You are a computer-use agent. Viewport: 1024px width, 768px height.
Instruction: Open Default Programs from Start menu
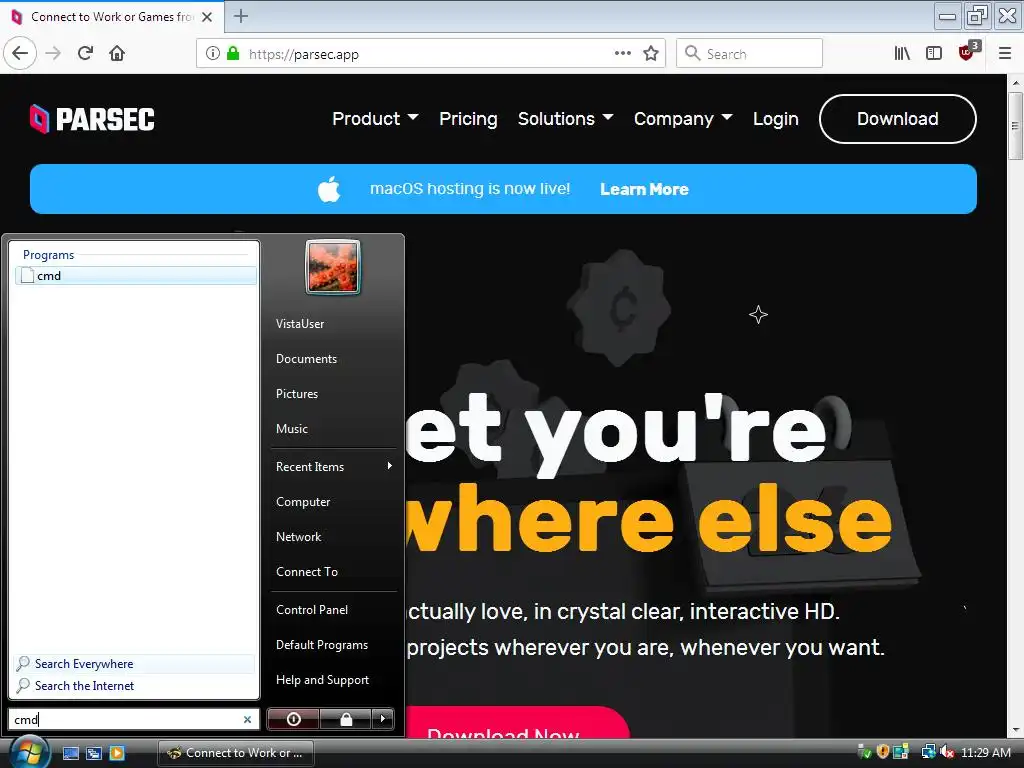click(321, 645)
